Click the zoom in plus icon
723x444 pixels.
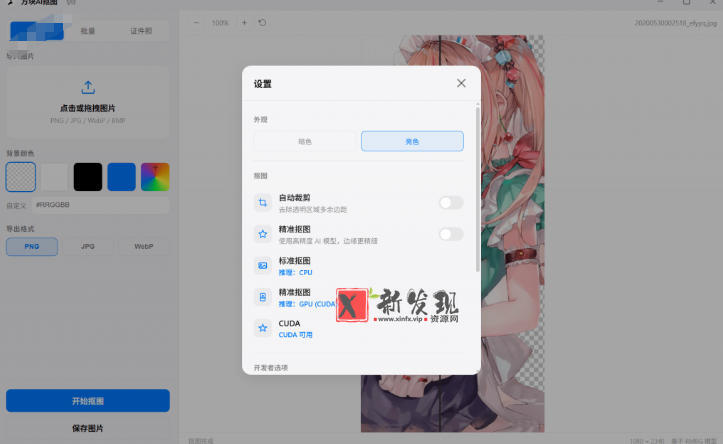click(x=244, y=23)
